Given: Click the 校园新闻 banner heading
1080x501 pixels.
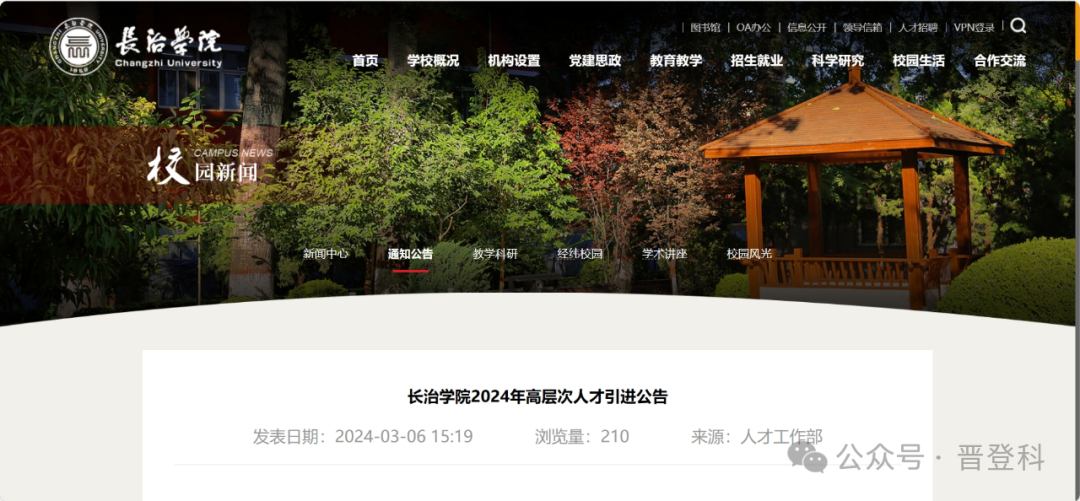Looking at the screenshot, I should point(204,167).
